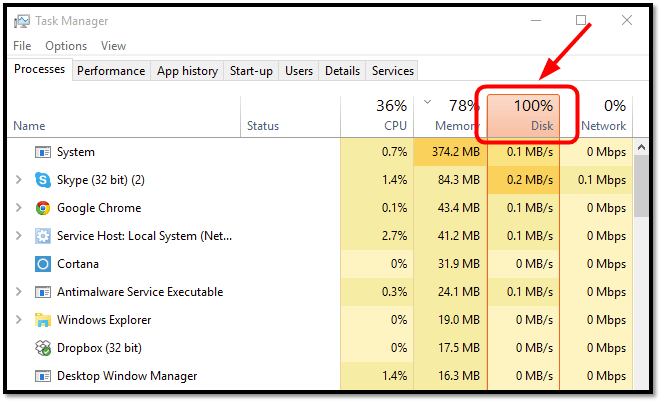This screenshot has height=403, width=662.
Task: Click the 17.5 MB memory value
Action: coord(459,348)
